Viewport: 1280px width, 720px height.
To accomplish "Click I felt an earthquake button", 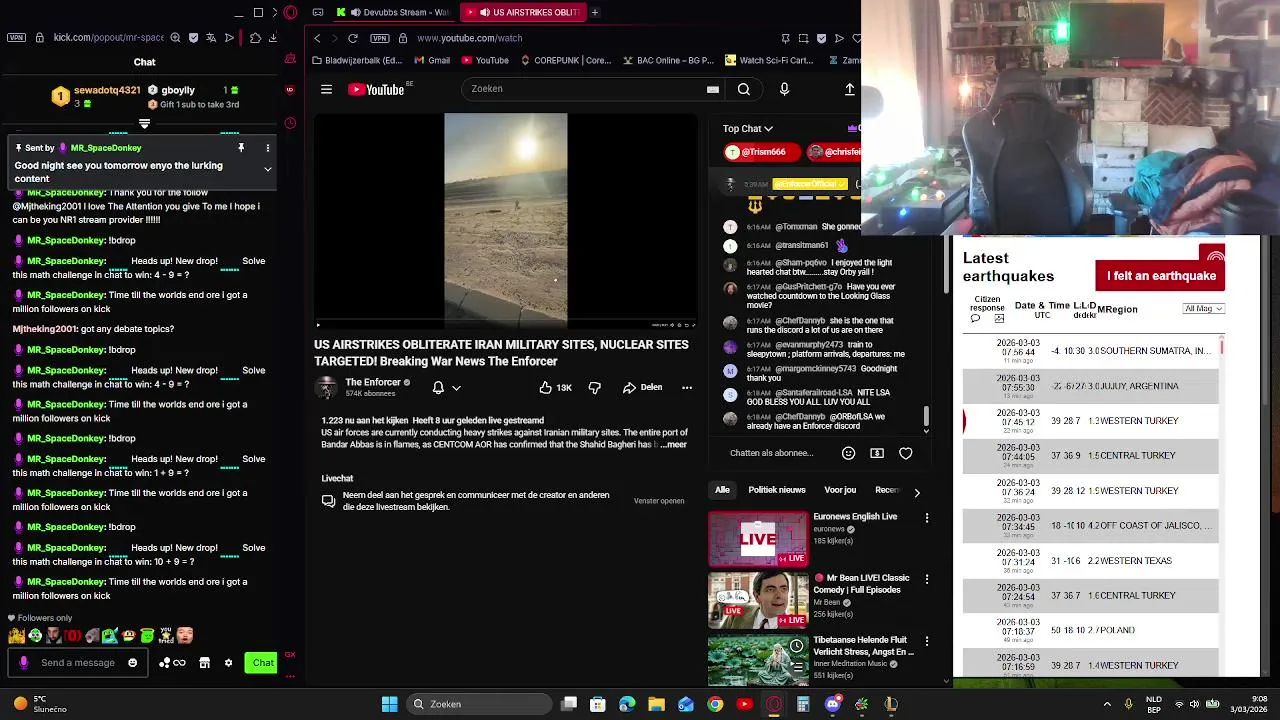I will 1160,276.
